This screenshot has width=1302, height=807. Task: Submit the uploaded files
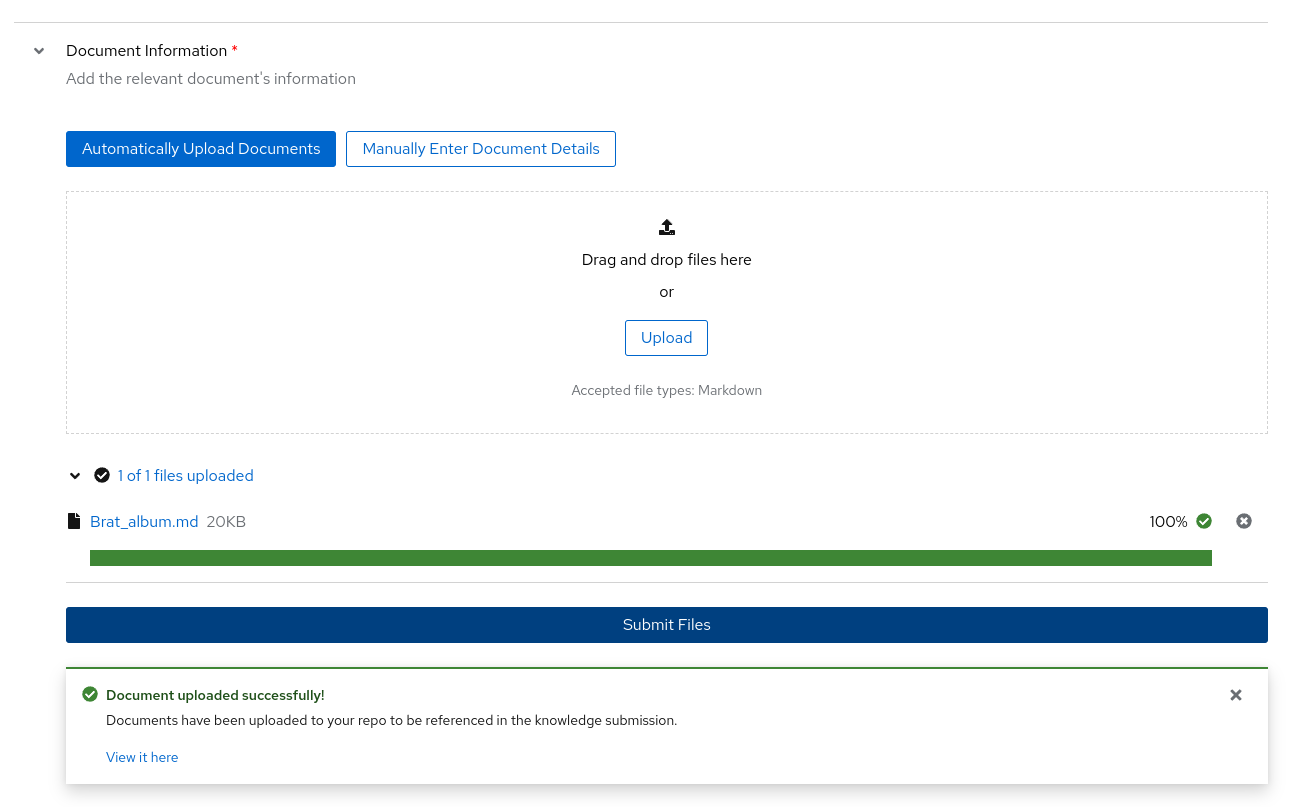tap(666, 625)
